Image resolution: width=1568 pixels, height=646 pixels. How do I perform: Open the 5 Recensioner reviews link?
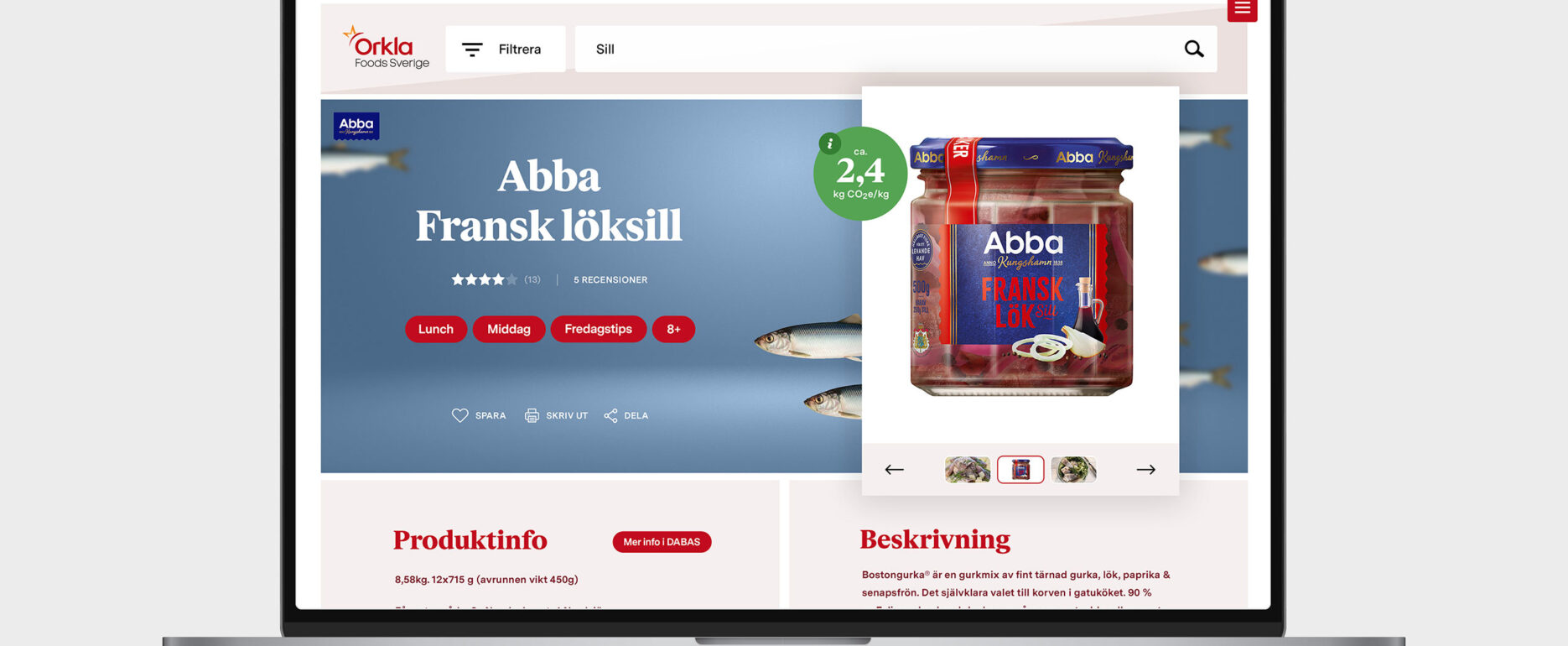coord(610,279)
